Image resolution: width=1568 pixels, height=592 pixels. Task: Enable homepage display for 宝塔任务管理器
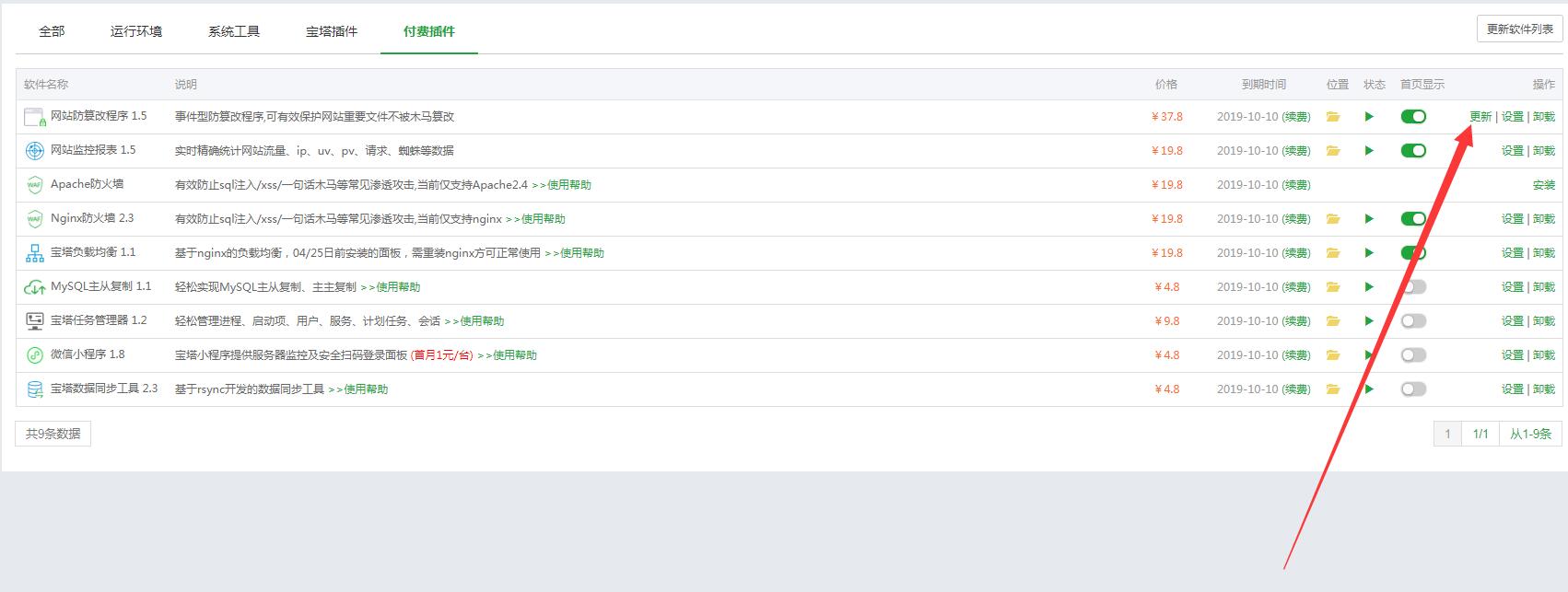click(x=1413, y=321)
